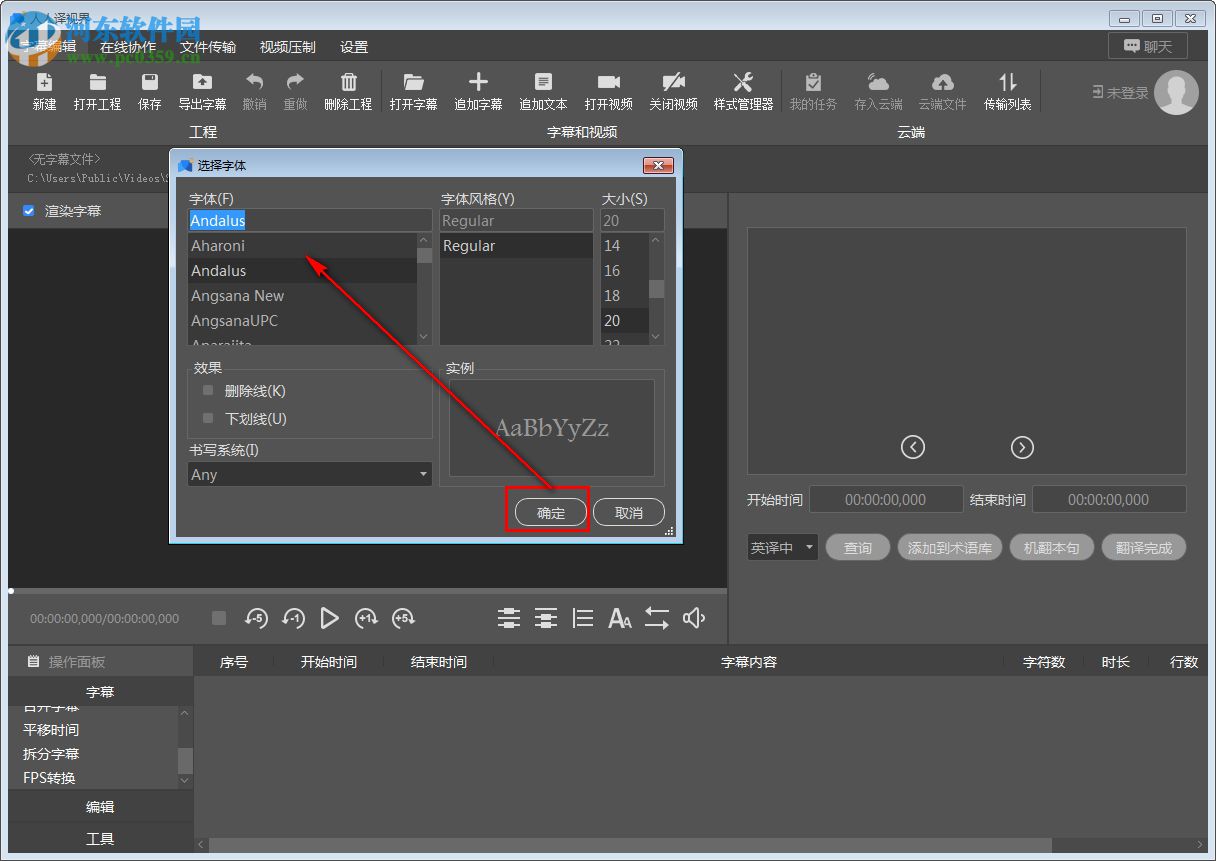Click the video progress slider handle
This screenshot has width=1216, height=861.
click(x=11, y=591)
